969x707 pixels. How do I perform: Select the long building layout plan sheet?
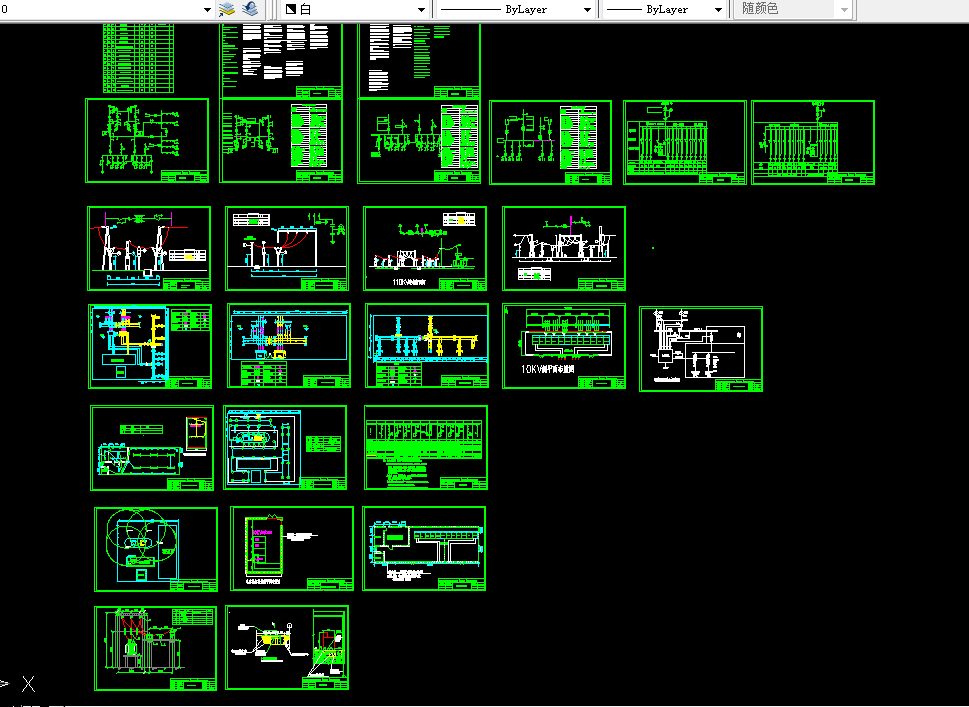click(x=424, y=549)
